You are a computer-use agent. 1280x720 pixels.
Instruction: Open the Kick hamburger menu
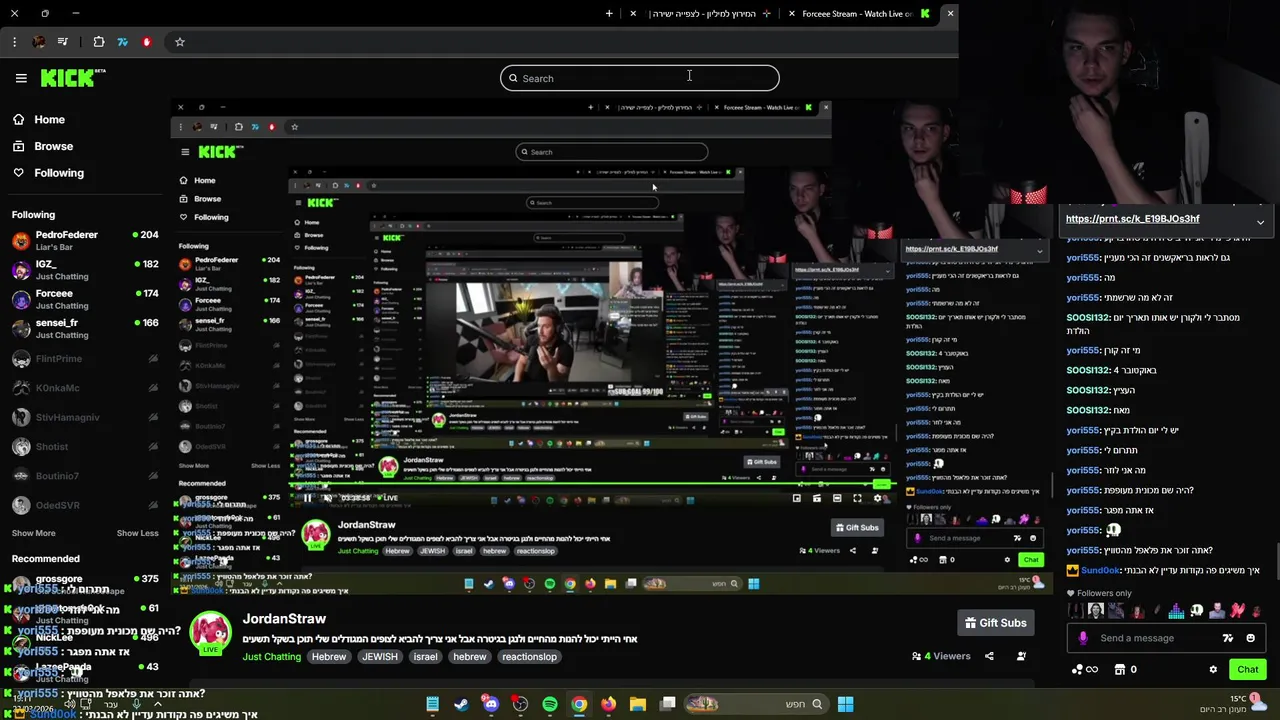[21, 78]
